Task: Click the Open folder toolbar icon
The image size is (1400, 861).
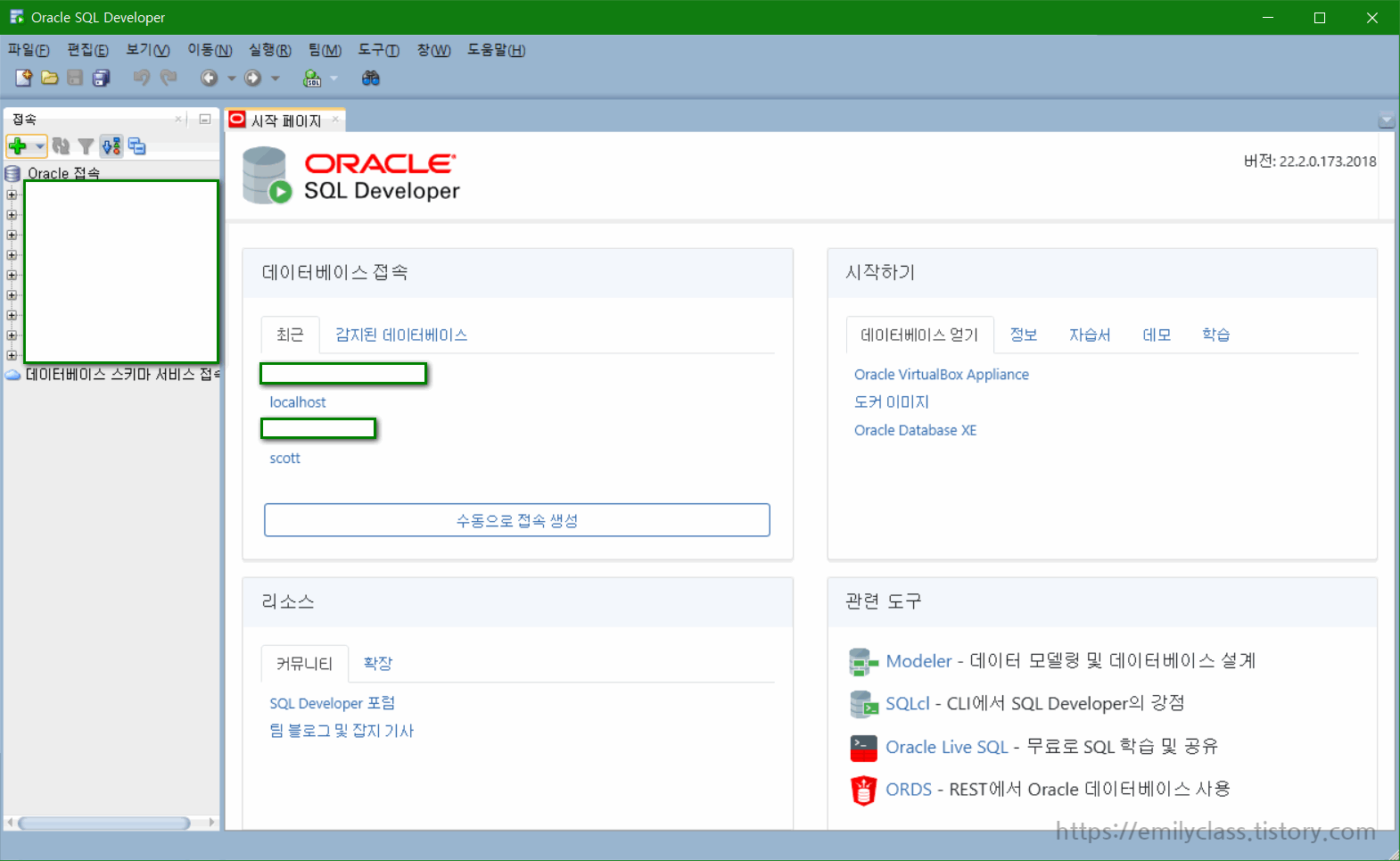Action: pyautogui.click(x=50, y=78)
